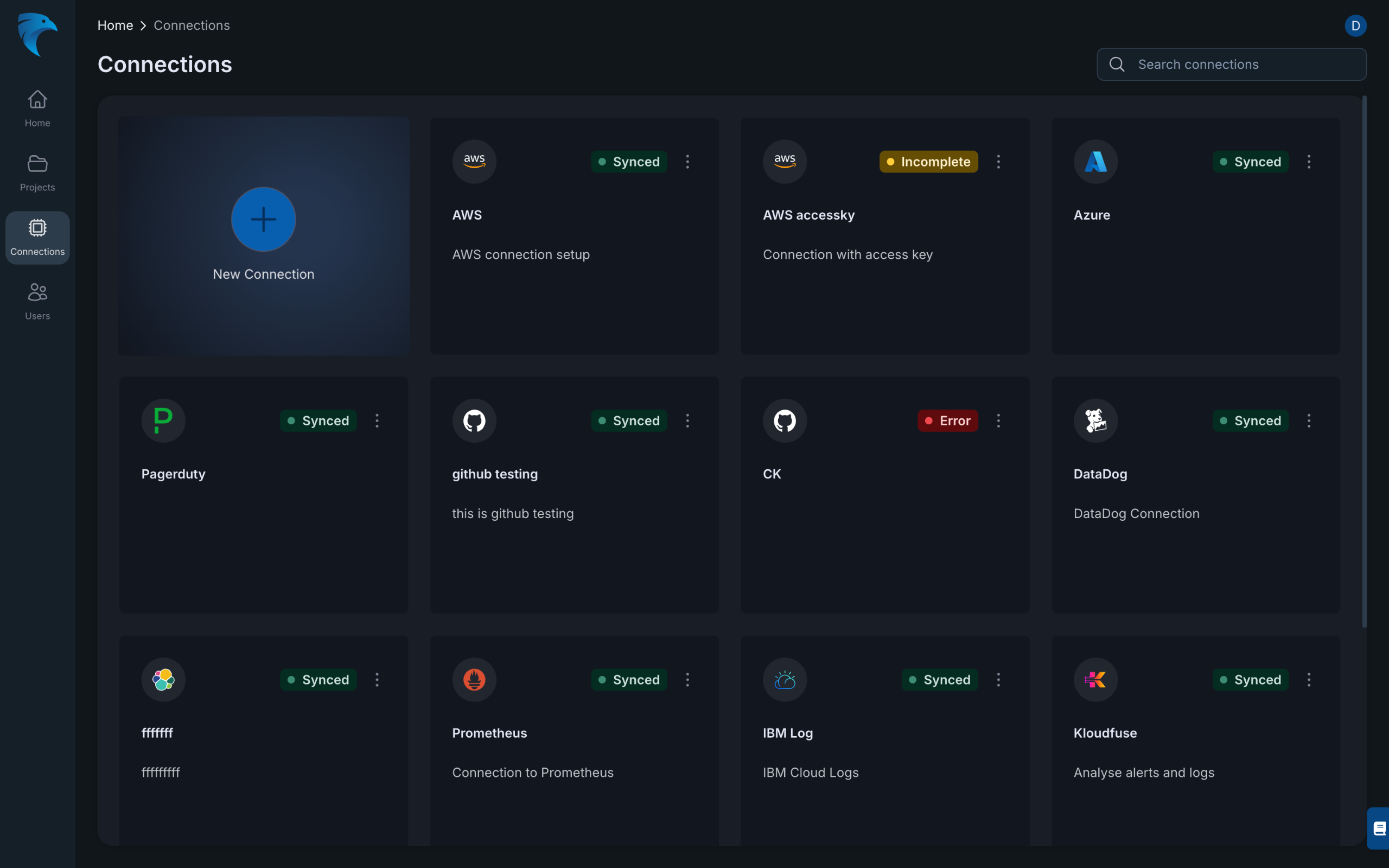
Task: Open the three-dot menu on AWS card
Action: [687, 162]
